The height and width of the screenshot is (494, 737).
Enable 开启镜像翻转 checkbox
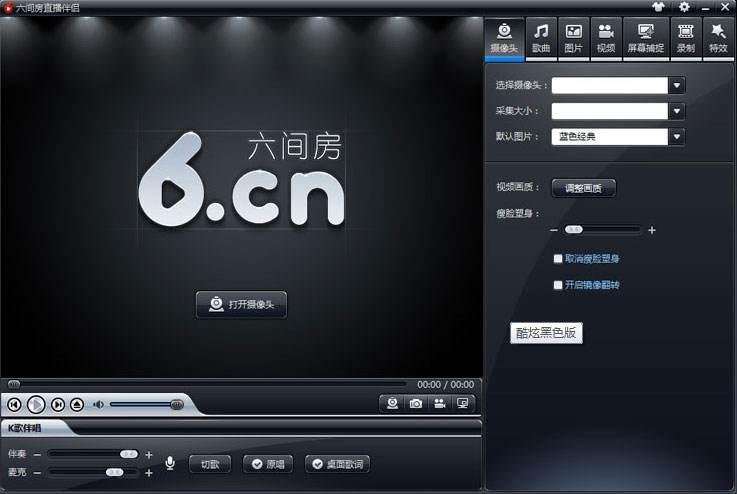coord(558,285)
